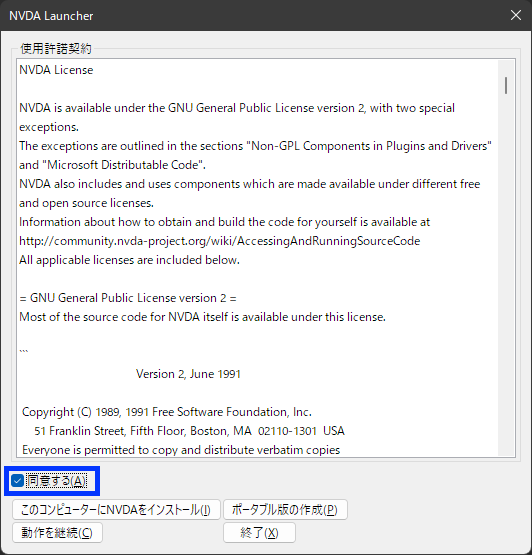Image resolution: width=532 pixels, height=555 pixels.
Task: Click the "exceptions." line
Action: point(49,127)
